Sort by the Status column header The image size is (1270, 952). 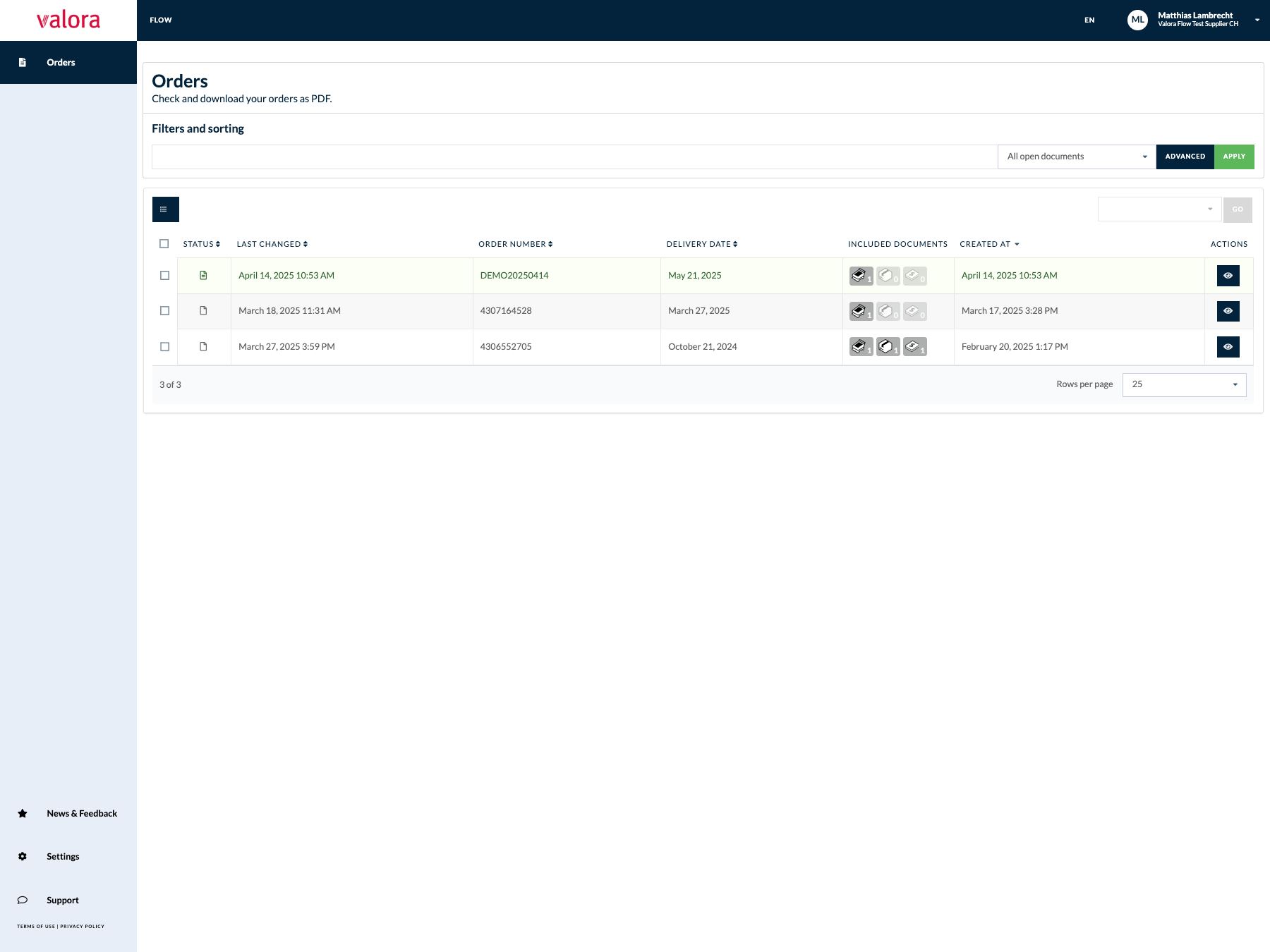click(202, 244)
